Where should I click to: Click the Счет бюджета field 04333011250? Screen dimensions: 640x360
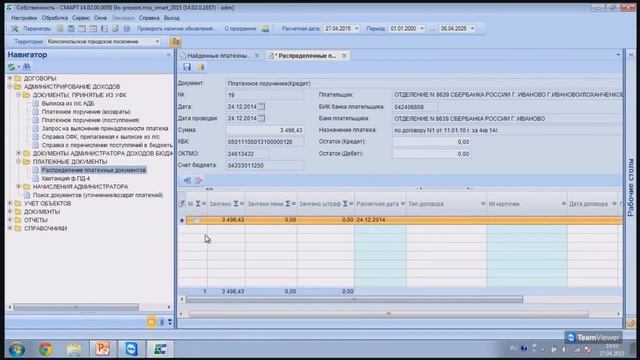(264, 166)
